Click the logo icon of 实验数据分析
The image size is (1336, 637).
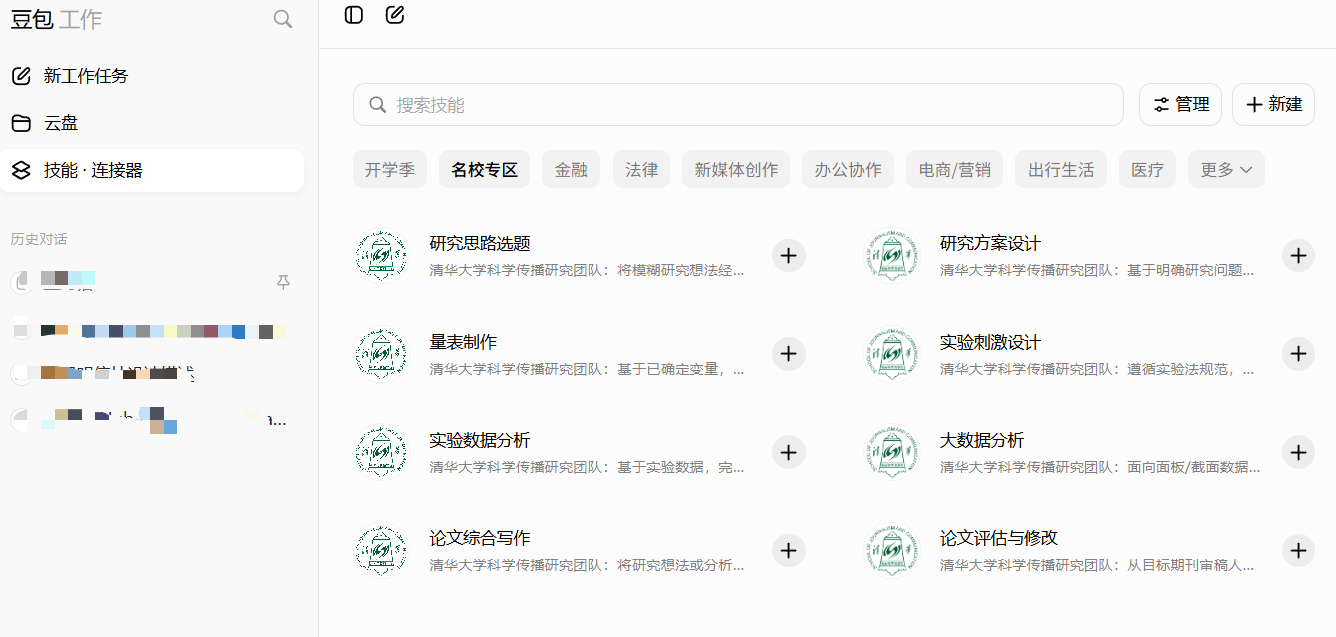381,452
